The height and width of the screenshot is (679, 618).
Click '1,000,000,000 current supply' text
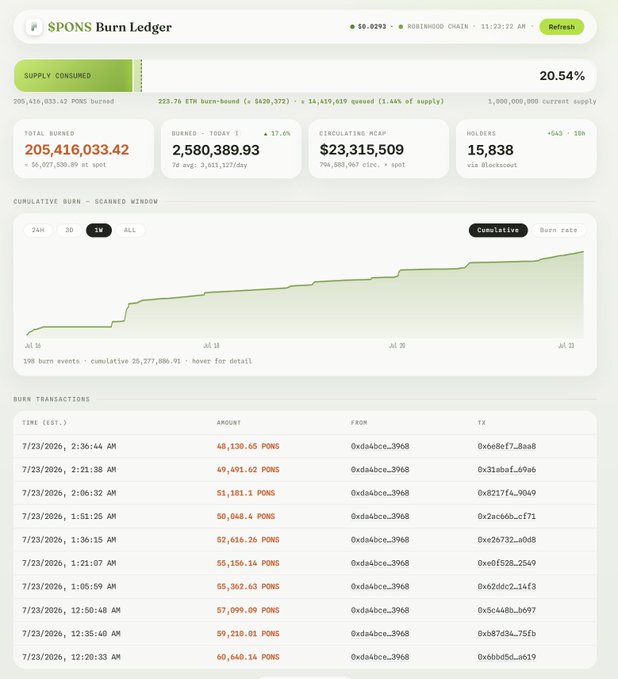[x=542, y=101]
